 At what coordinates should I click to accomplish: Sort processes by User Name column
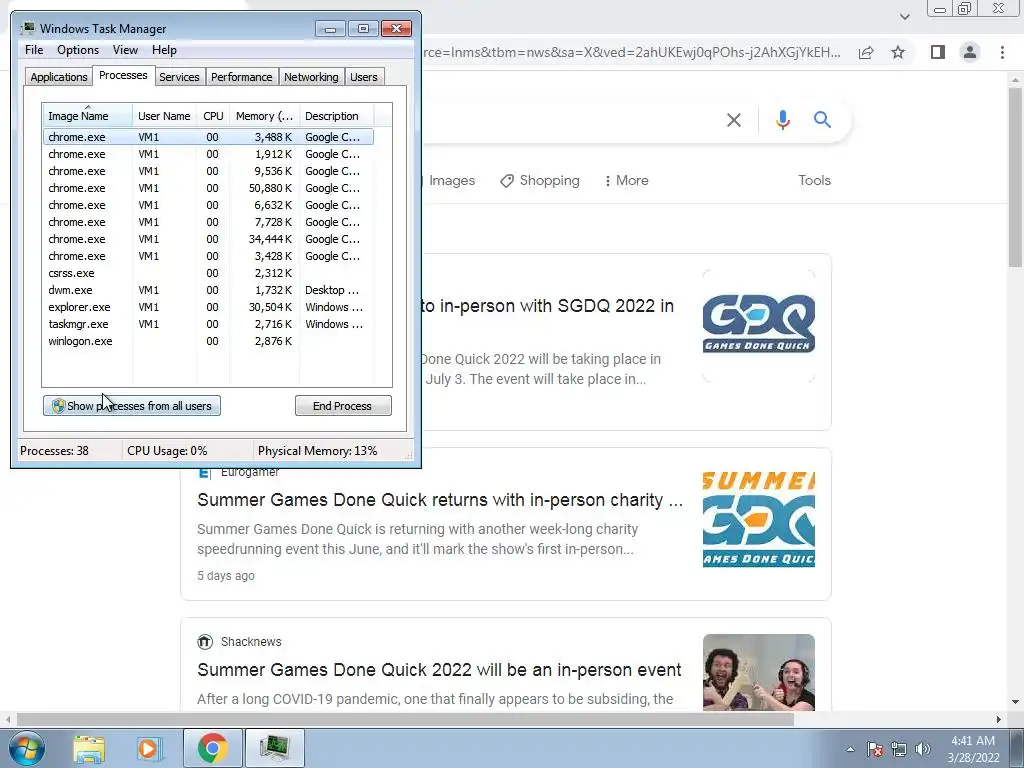[165, 116]
